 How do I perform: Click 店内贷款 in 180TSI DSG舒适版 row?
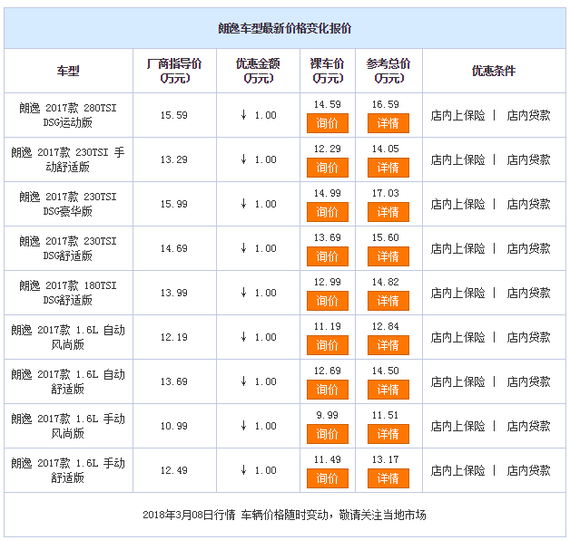(x=529, y=293)
